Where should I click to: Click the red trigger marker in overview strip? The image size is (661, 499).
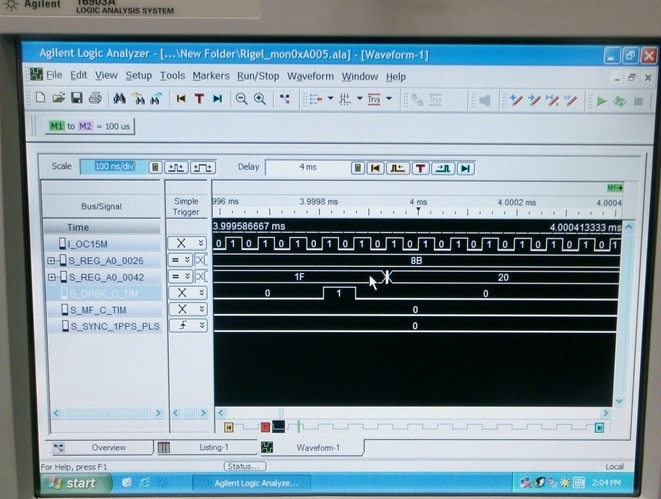(265, 427)
